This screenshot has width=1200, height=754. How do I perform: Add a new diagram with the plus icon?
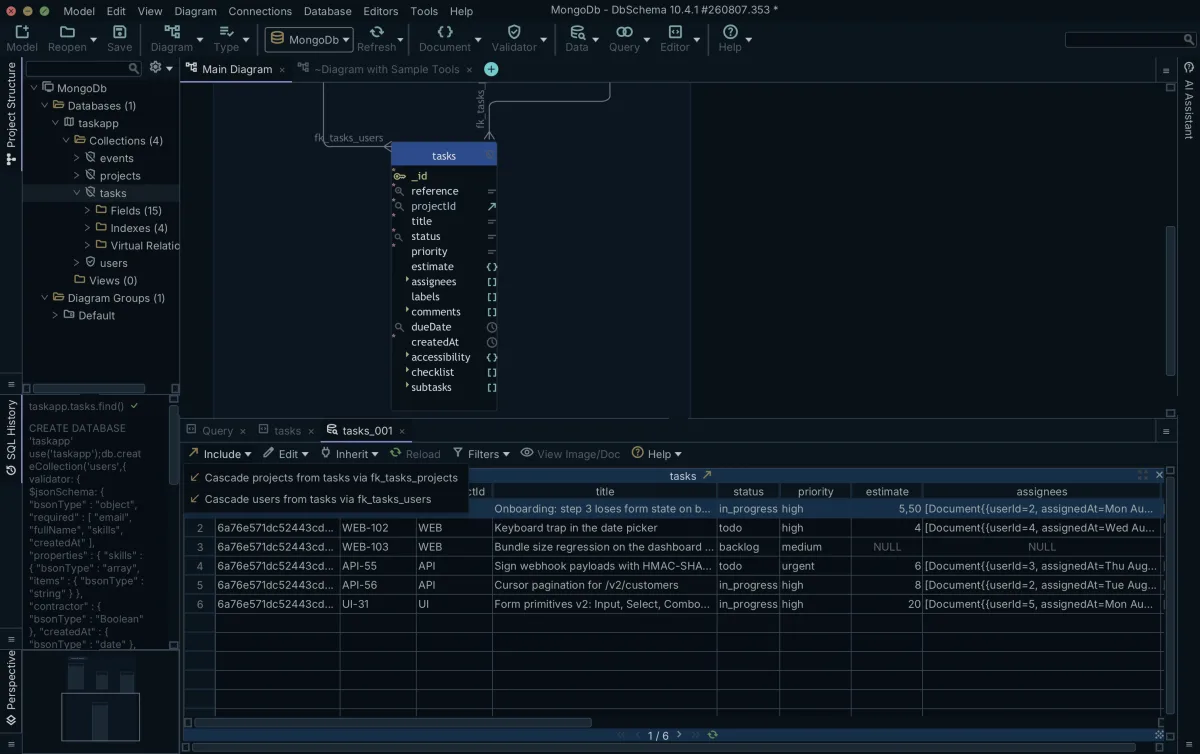[x=491, y=69]
